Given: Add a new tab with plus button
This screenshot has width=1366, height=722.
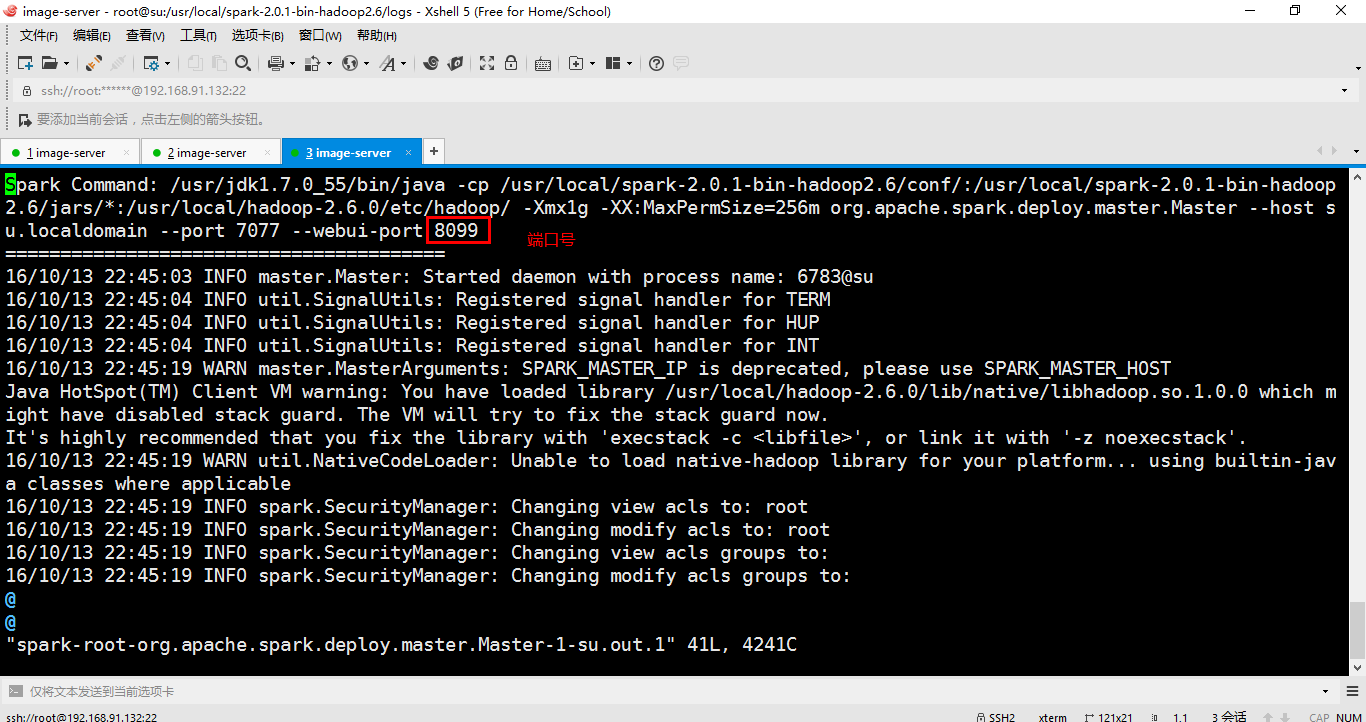Looking at the screenshot, I should pyautogui.click(x=434, y=152).
